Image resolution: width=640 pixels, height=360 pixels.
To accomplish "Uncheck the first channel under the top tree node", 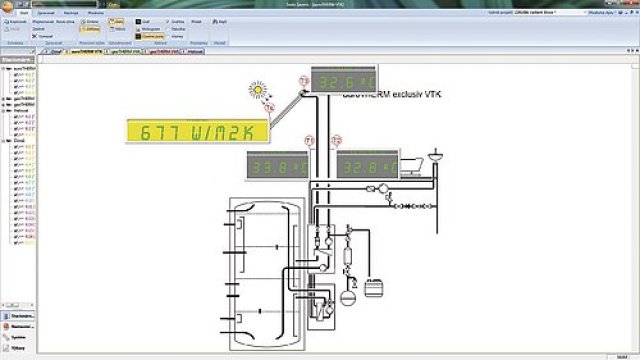I will [x=16, y=75].
